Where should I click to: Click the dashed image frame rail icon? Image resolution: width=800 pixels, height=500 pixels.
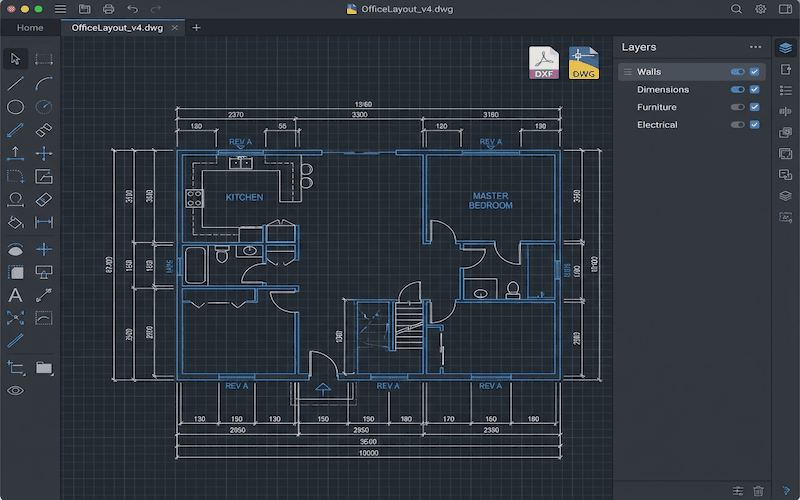click(786, 217)
